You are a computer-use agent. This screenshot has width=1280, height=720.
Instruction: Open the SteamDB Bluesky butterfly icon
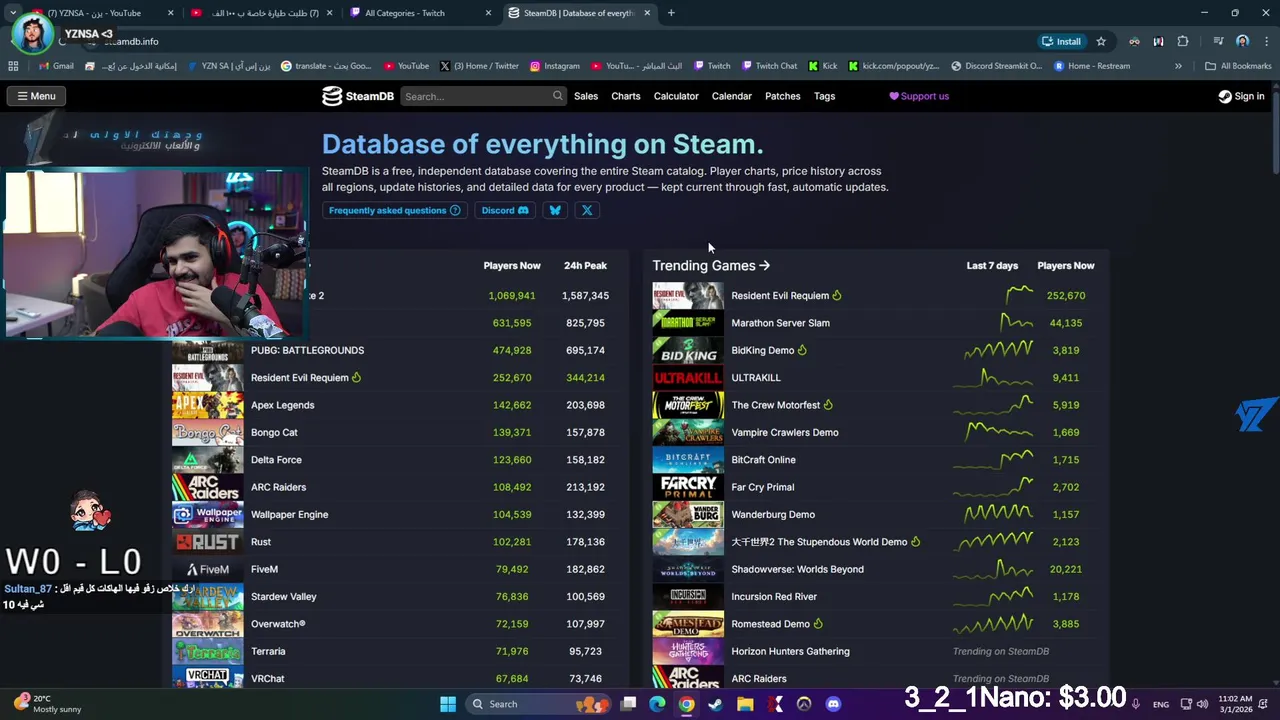(x=555, y=210)
